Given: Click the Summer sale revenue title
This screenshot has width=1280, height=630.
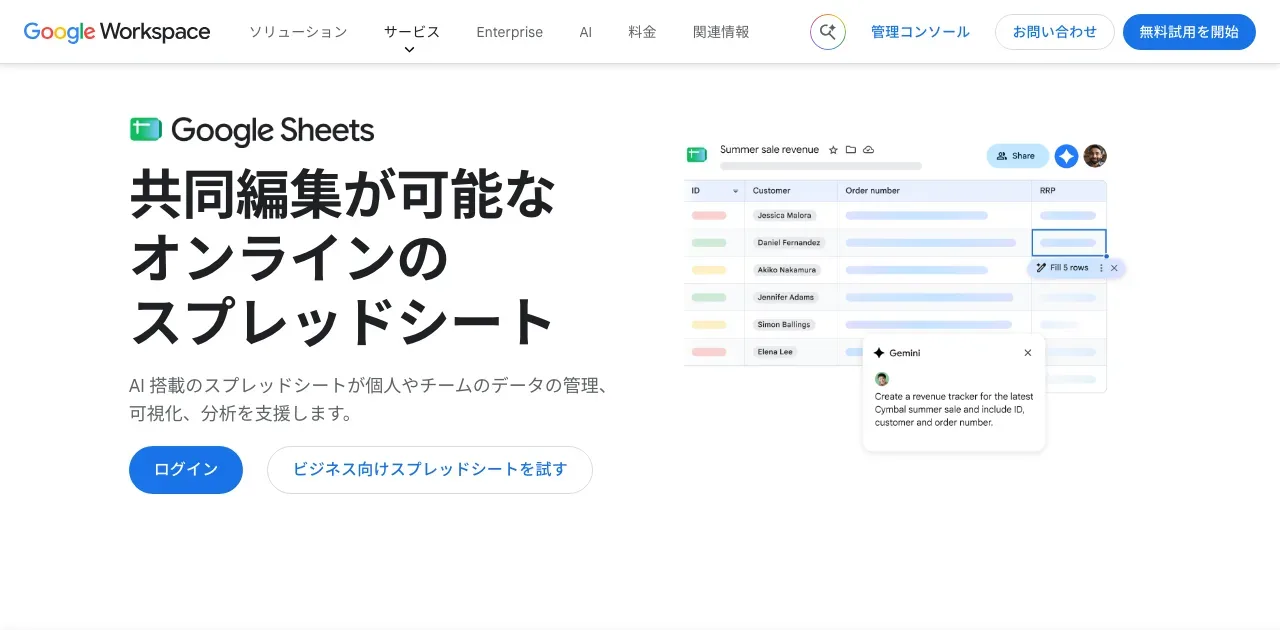Looking at the screenshot, I should click(769, 150).
